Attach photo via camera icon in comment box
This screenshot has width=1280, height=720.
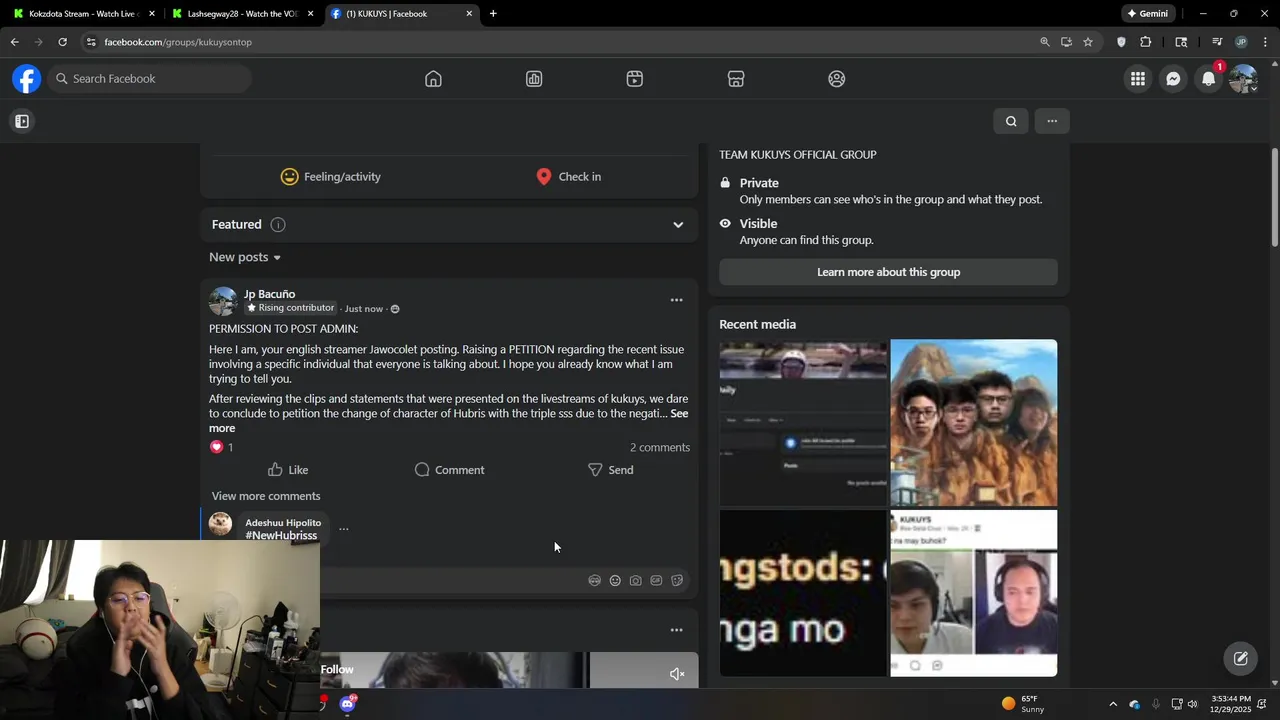coord(636,580)
